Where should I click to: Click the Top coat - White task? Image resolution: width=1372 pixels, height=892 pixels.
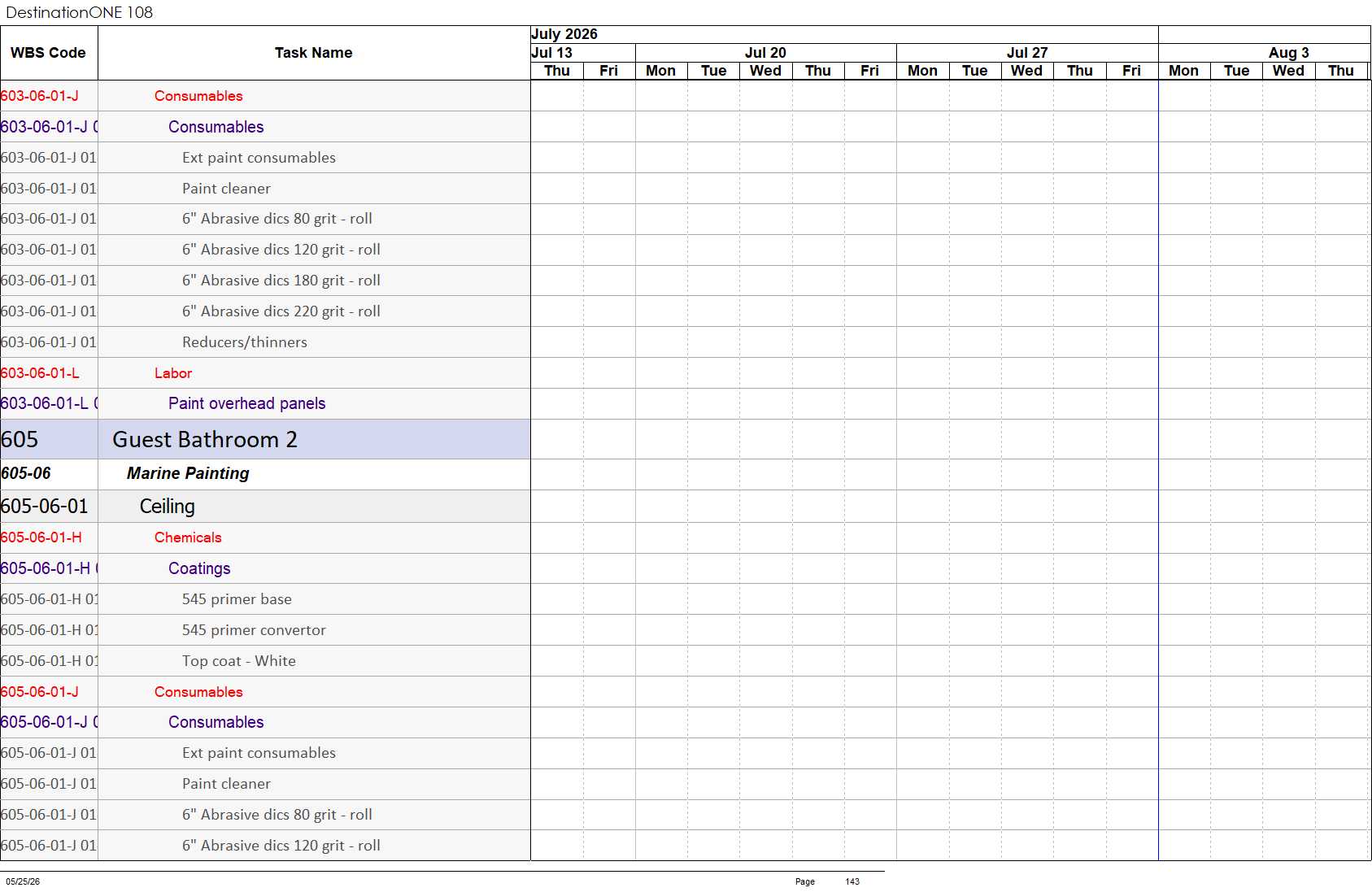click(x=238, y=661)
